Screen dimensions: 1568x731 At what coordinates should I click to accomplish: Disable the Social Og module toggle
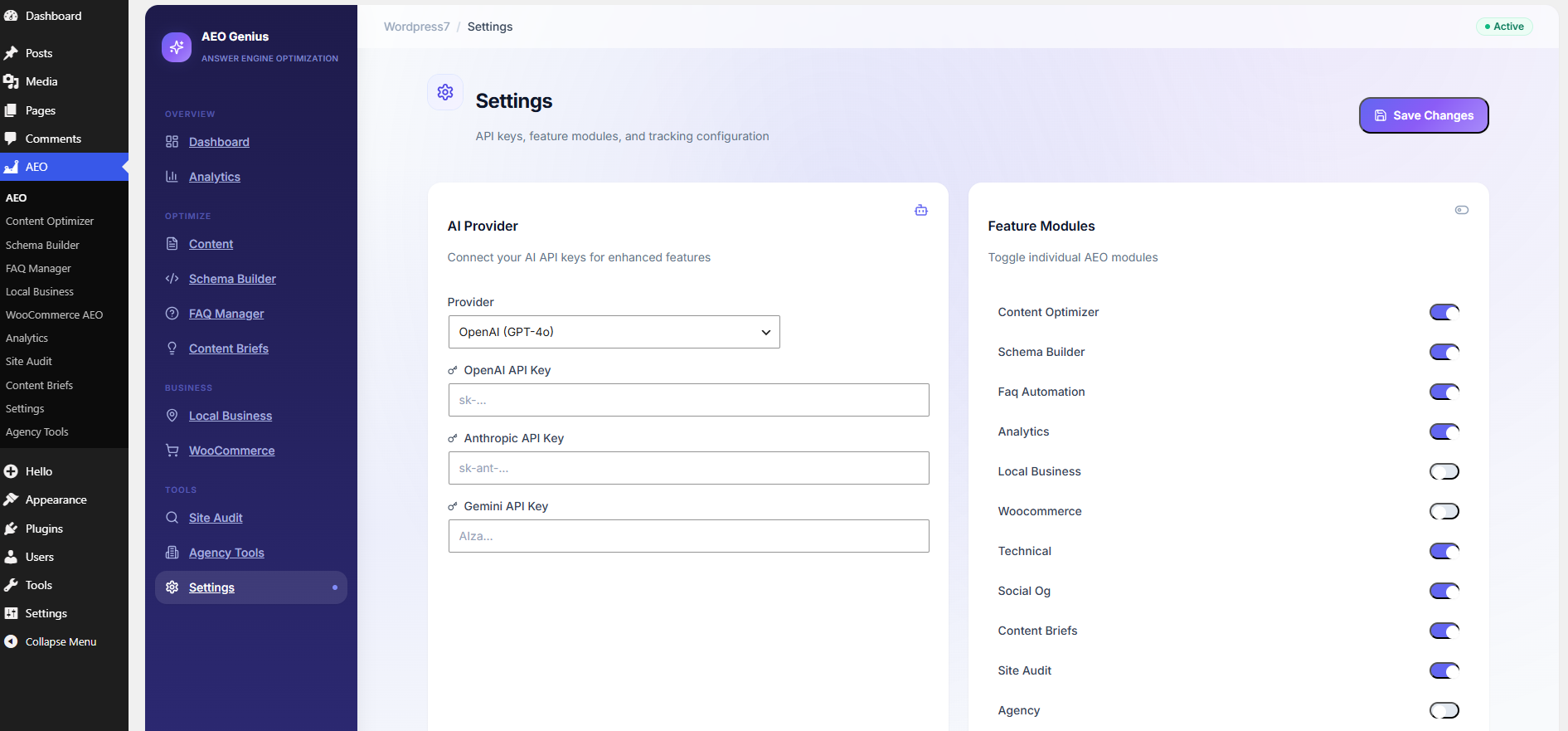tap(1444, 591)
